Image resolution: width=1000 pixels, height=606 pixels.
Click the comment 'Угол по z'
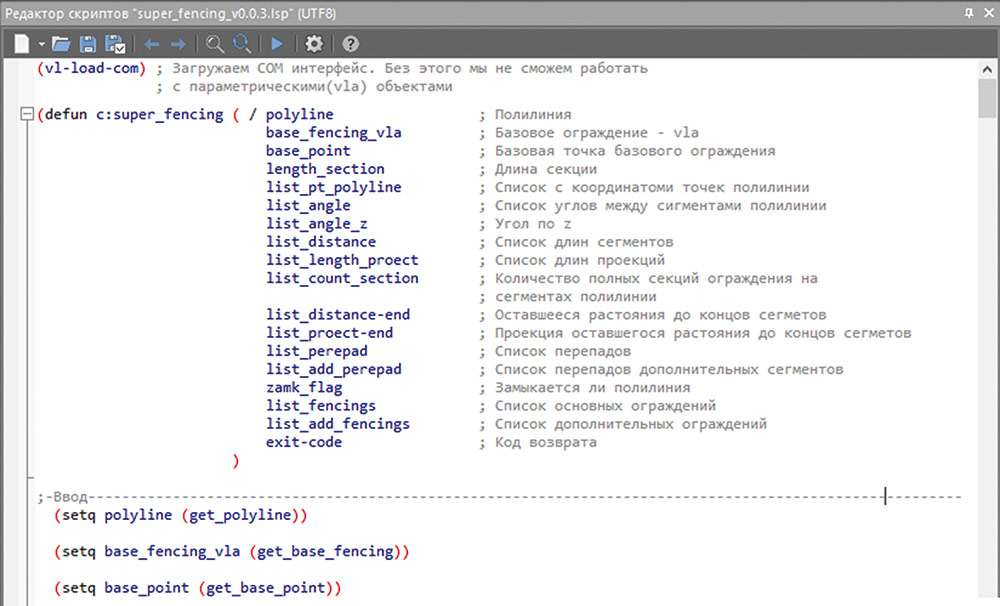tap(533, 224)
